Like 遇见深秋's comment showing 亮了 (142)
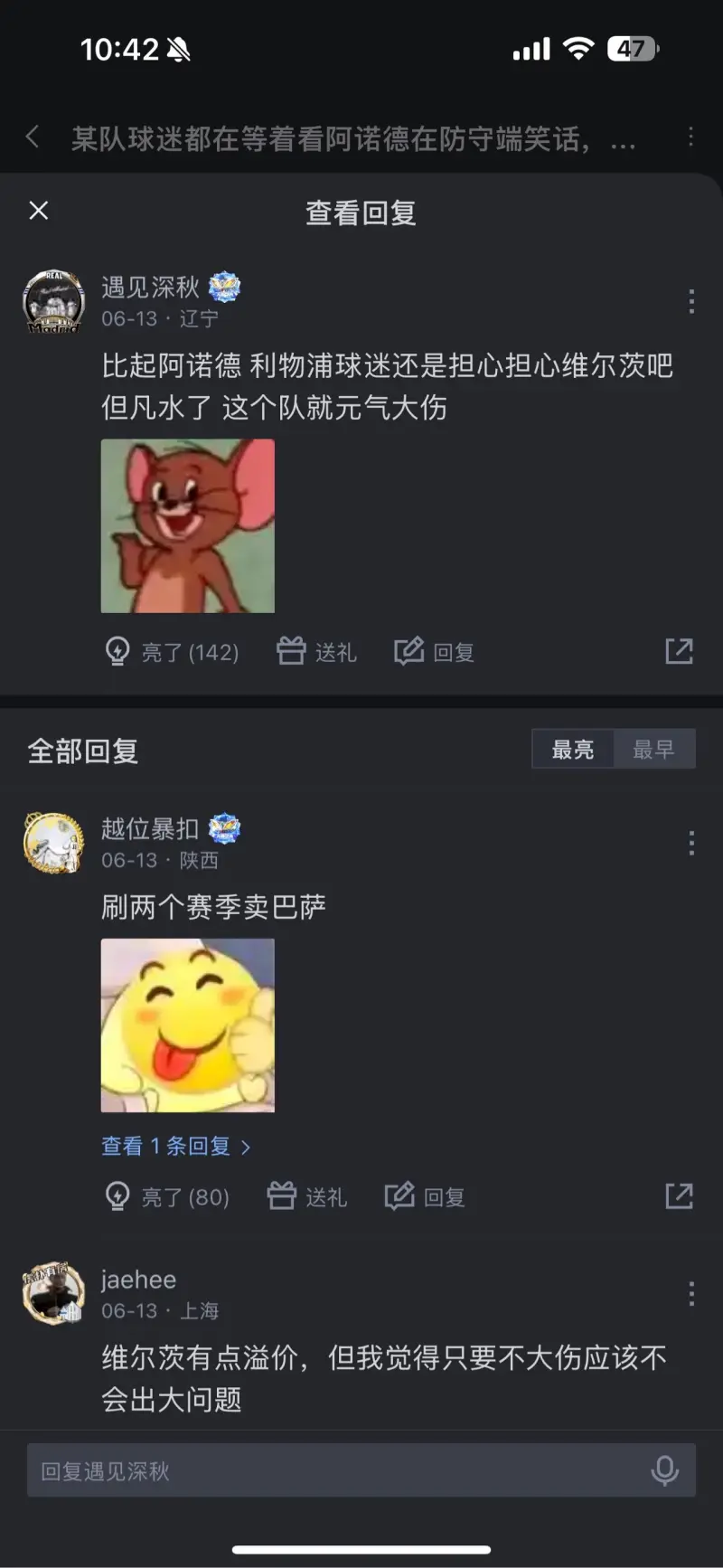Viewport: 723px width, 1568px height. 172,652
